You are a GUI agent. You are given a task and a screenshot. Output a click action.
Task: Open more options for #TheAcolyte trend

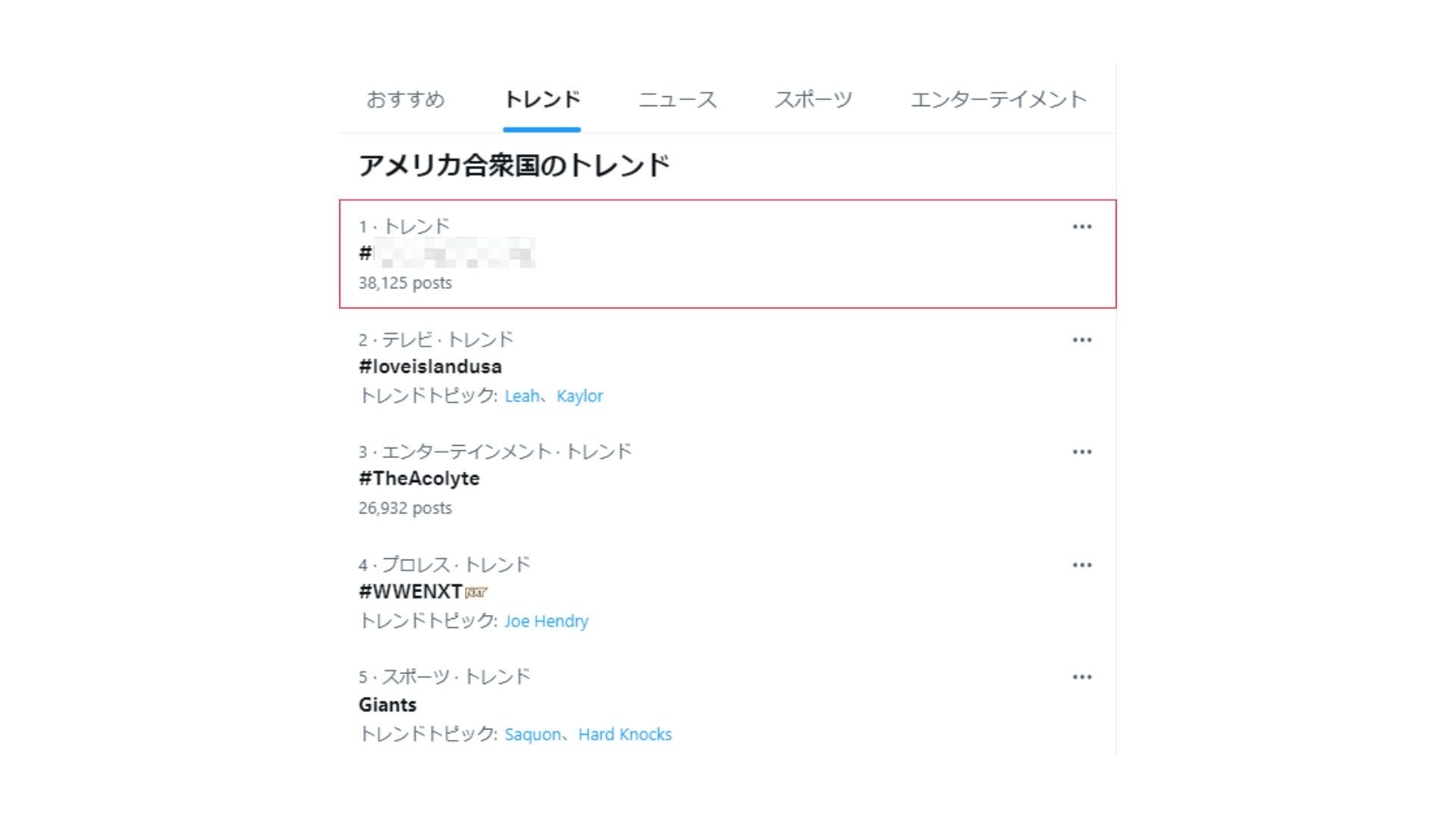[x=1081, y=452]
